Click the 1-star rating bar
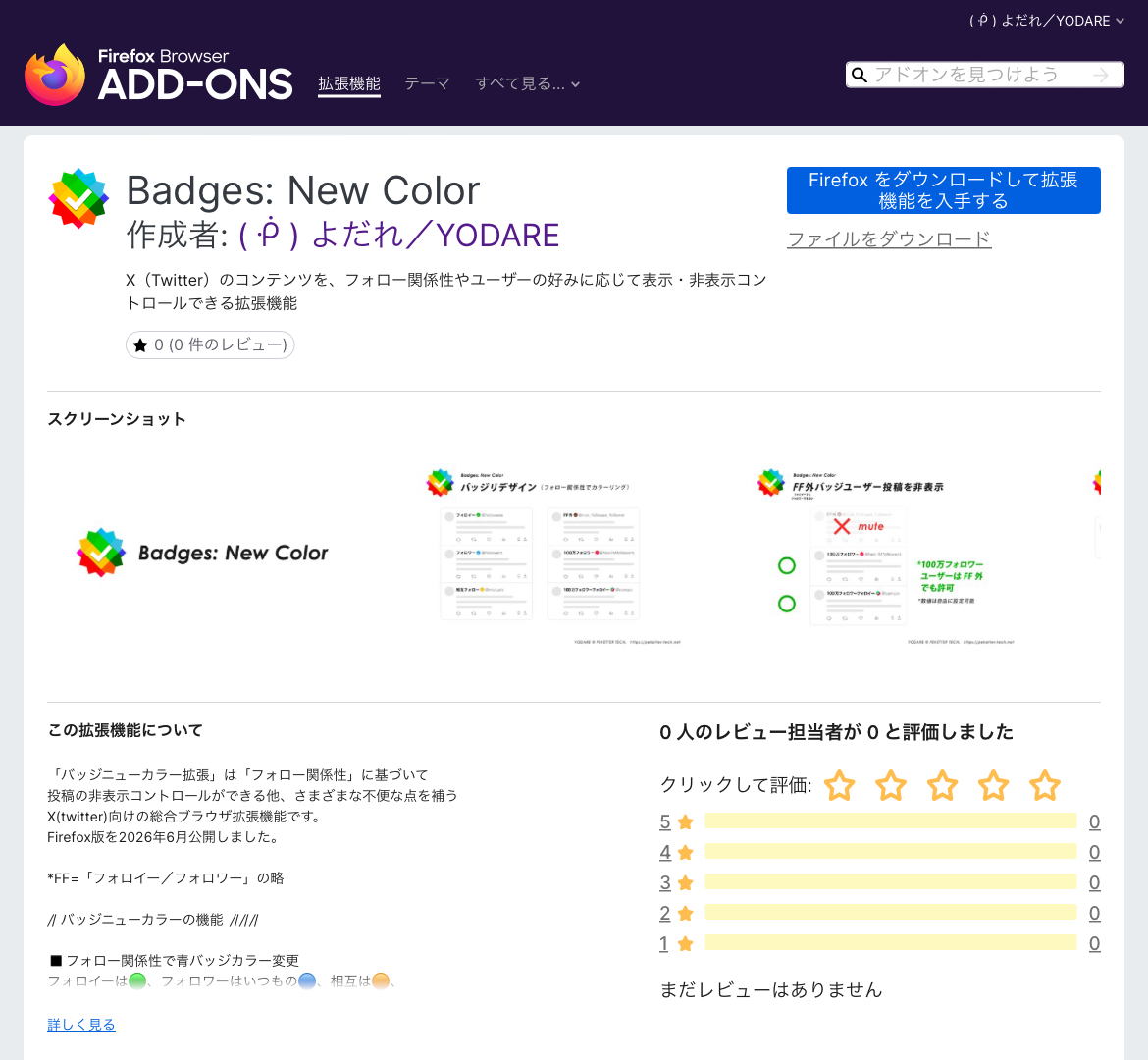 point(890,942)
